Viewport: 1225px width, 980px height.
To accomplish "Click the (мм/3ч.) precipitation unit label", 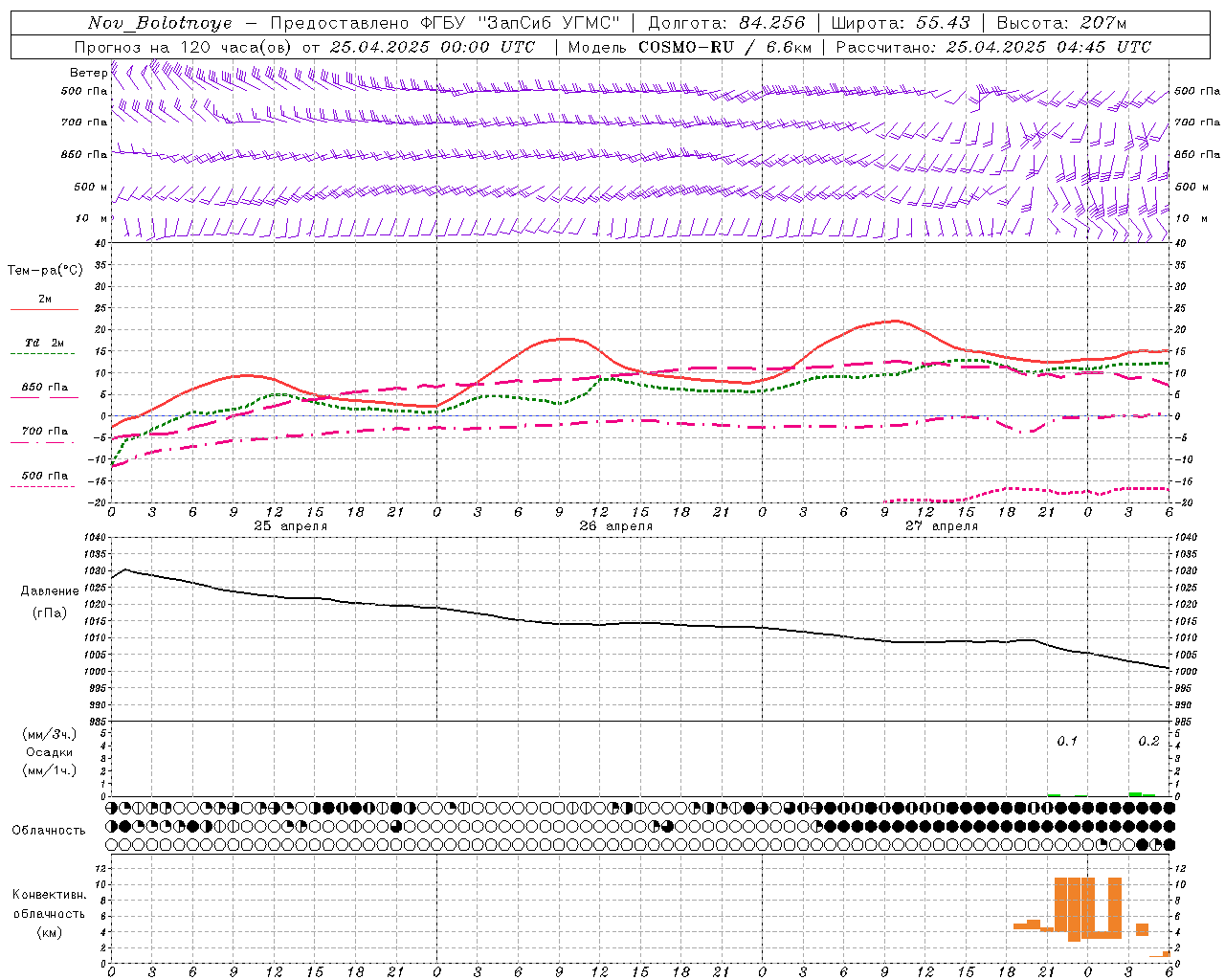I will (x=50, y=734).
